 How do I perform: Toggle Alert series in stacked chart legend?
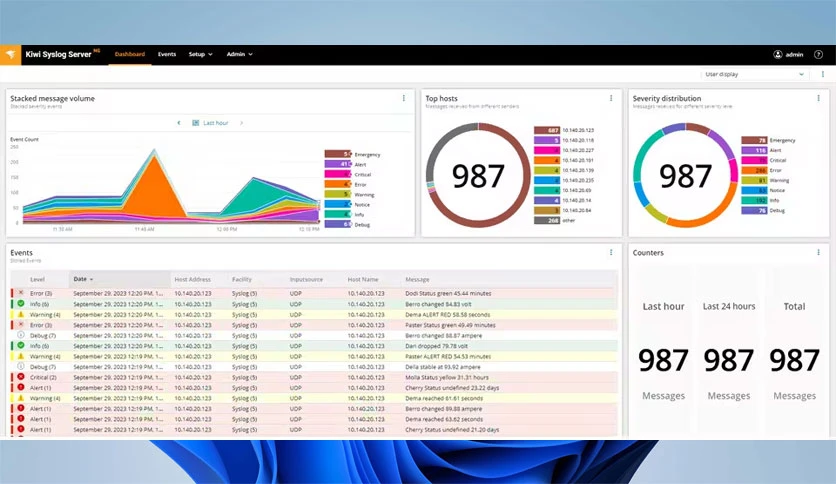coord(345,164)
